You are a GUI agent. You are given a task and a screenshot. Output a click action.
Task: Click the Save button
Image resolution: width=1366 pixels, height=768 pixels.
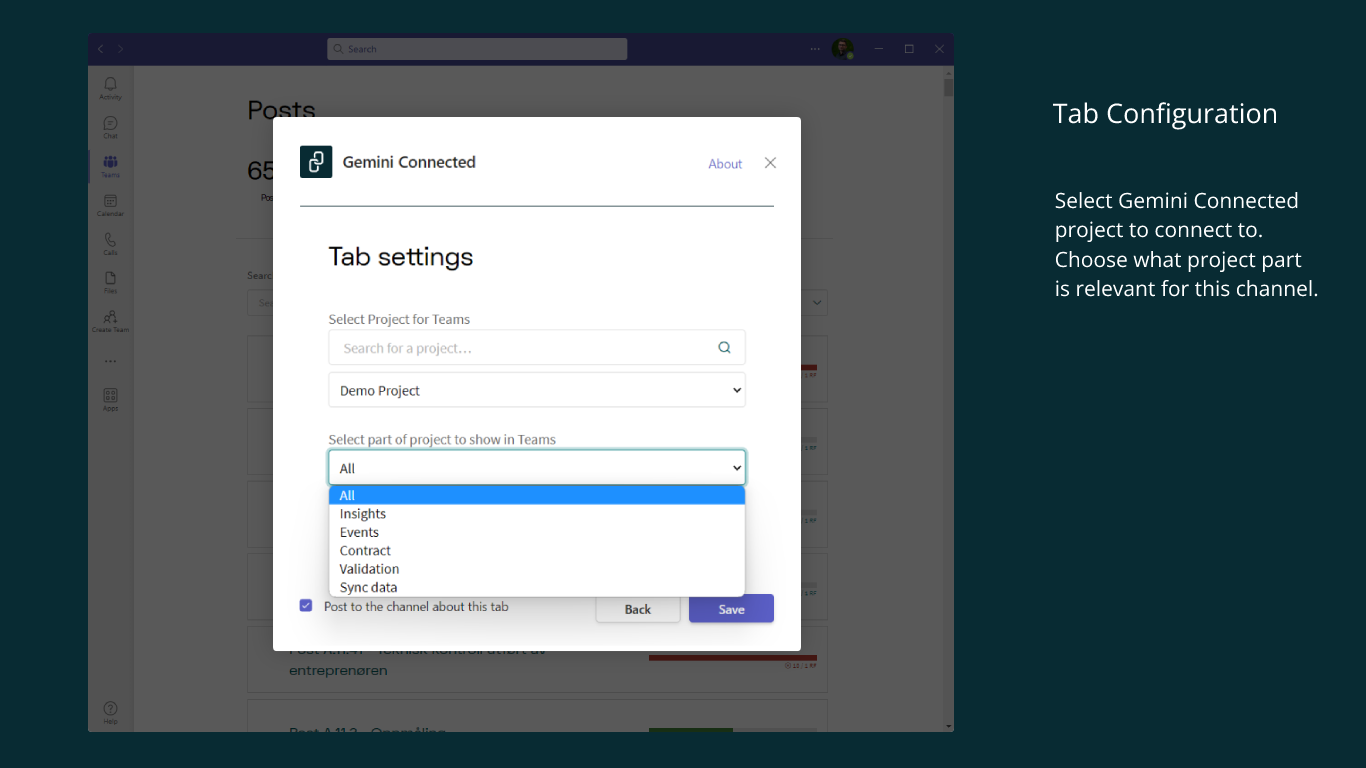[731, 609]
